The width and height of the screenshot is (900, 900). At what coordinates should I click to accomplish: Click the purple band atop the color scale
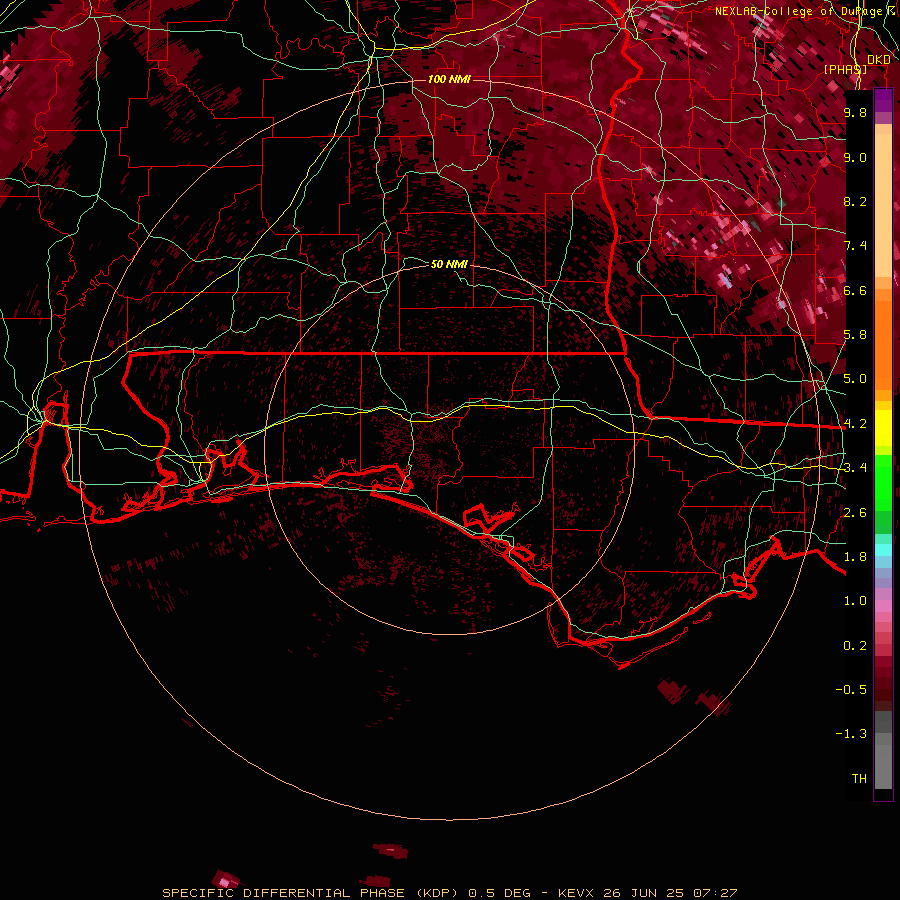click(883, 101)
